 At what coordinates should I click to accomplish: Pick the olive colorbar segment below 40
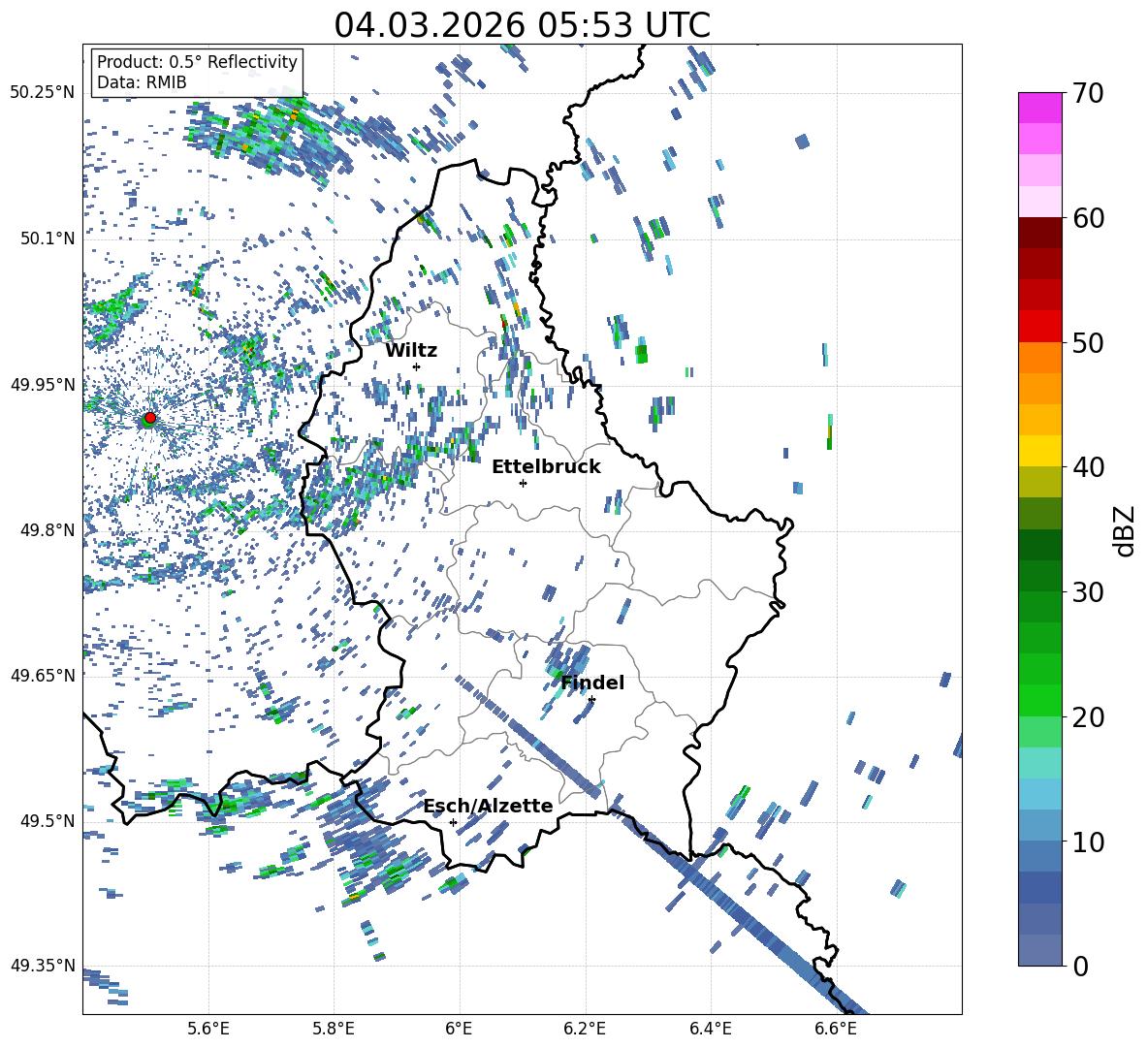coord(1039,482)
